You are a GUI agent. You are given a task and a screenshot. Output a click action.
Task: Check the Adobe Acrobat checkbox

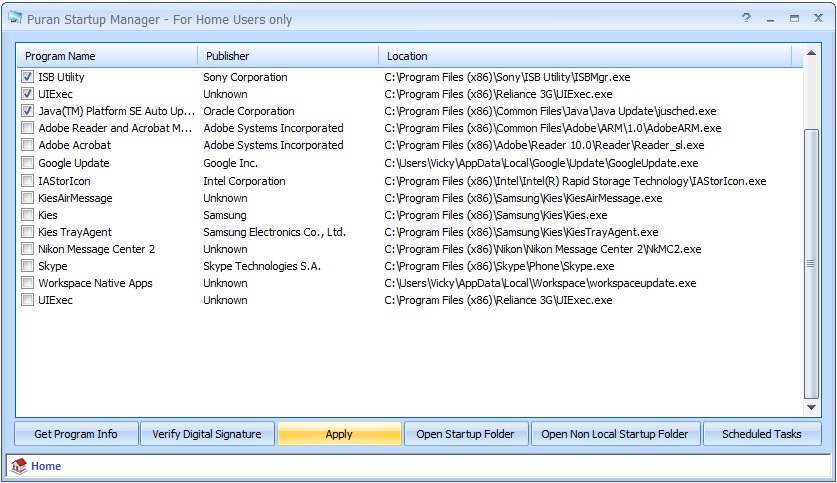(x=27, y=146)
